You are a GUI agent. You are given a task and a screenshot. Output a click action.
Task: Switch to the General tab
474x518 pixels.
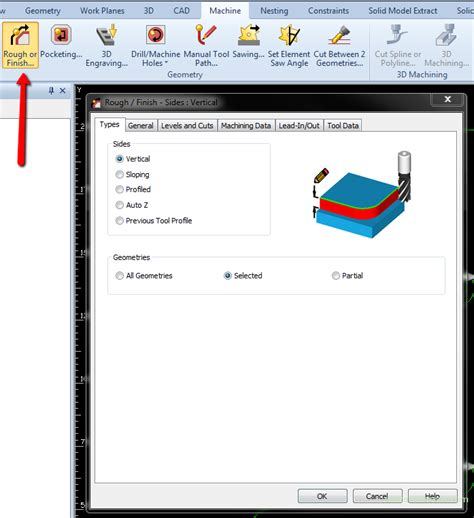[141, 126]
